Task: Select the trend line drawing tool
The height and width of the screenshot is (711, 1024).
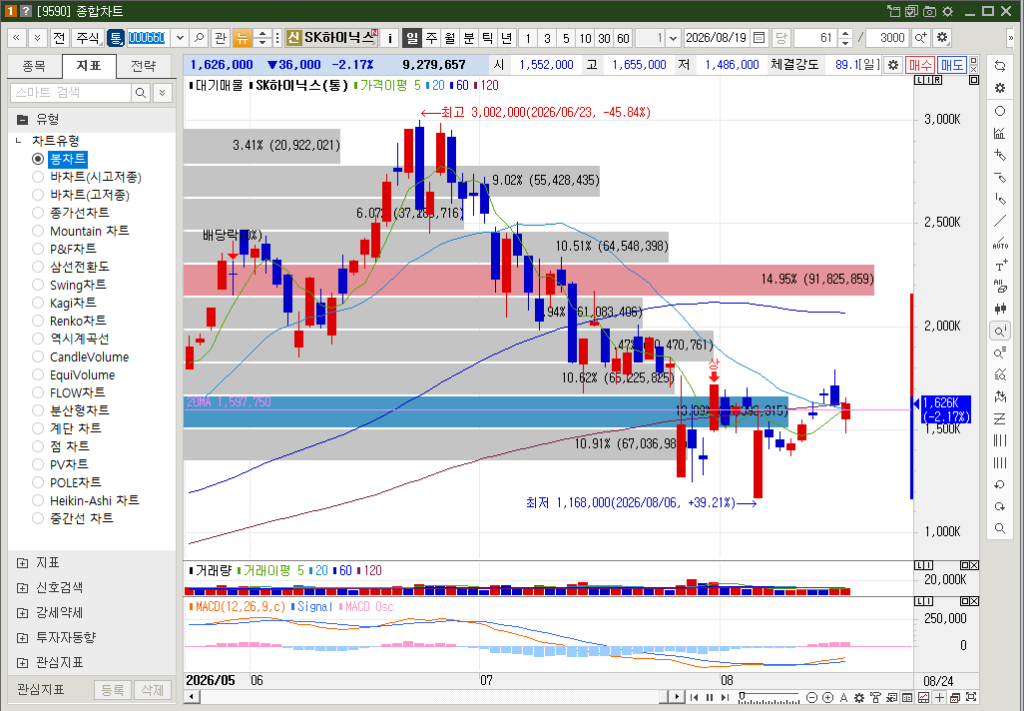Action: click(1000, 221)
